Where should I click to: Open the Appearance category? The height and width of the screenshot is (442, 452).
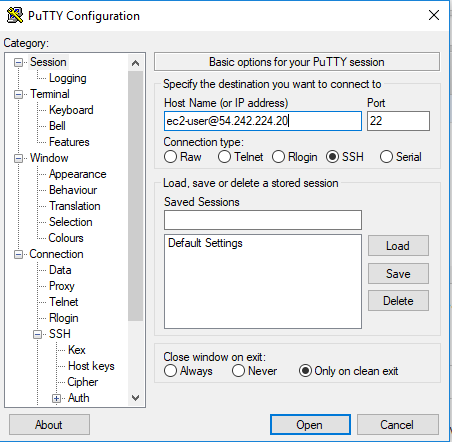point(77,174)
